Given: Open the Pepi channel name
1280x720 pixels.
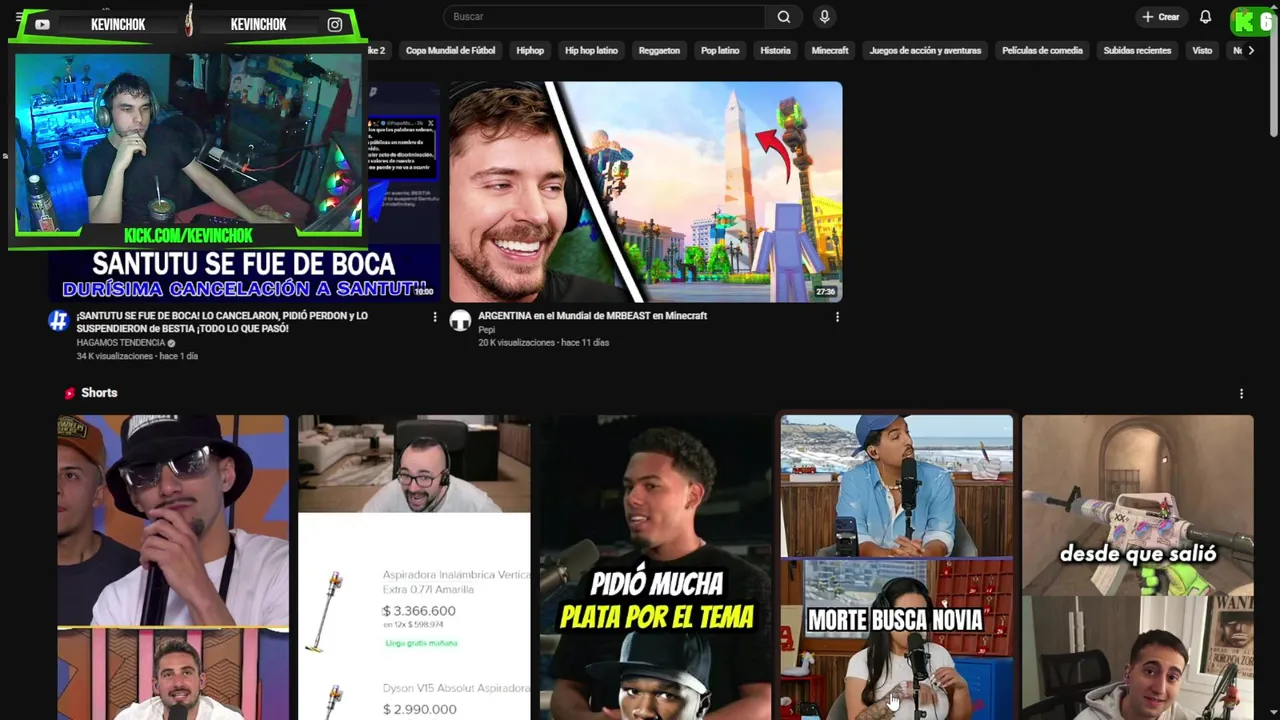Looking at the screenshot, I should (x=486, y=330).
